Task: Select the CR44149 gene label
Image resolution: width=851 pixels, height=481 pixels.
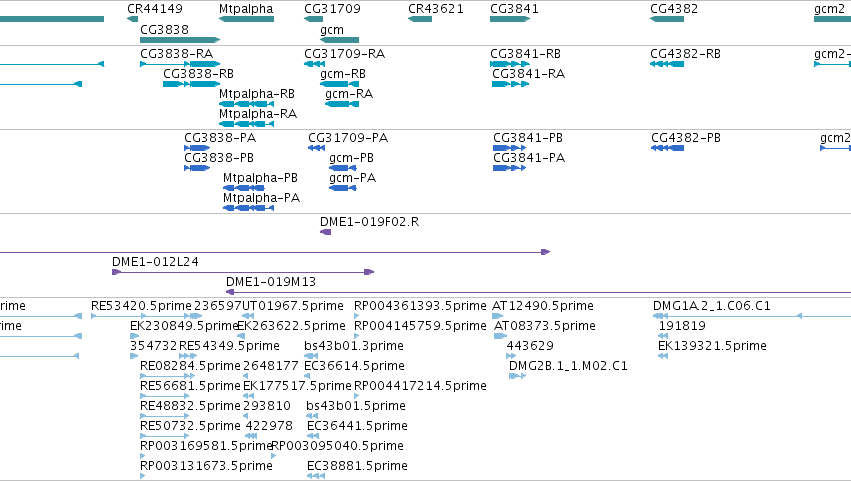Action: pyautogui.click(x=155, y=9)
